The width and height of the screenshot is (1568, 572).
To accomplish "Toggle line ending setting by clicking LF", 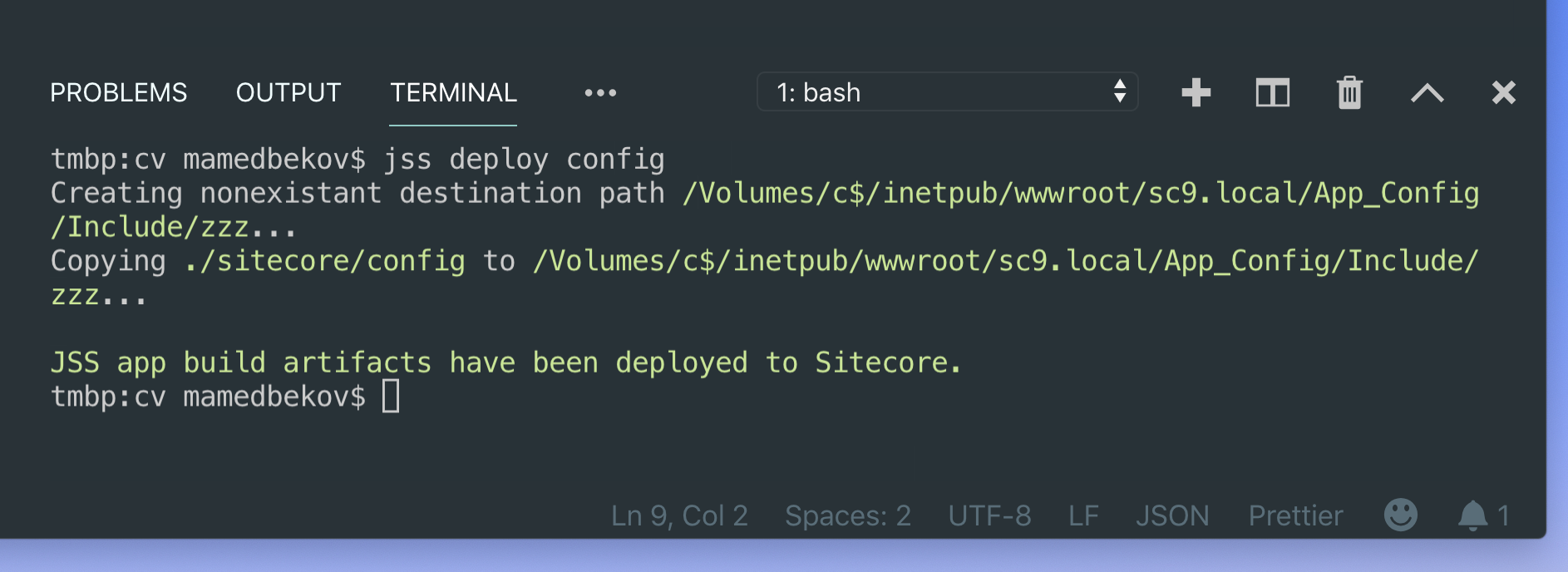I will click(x=1082, y=515).
